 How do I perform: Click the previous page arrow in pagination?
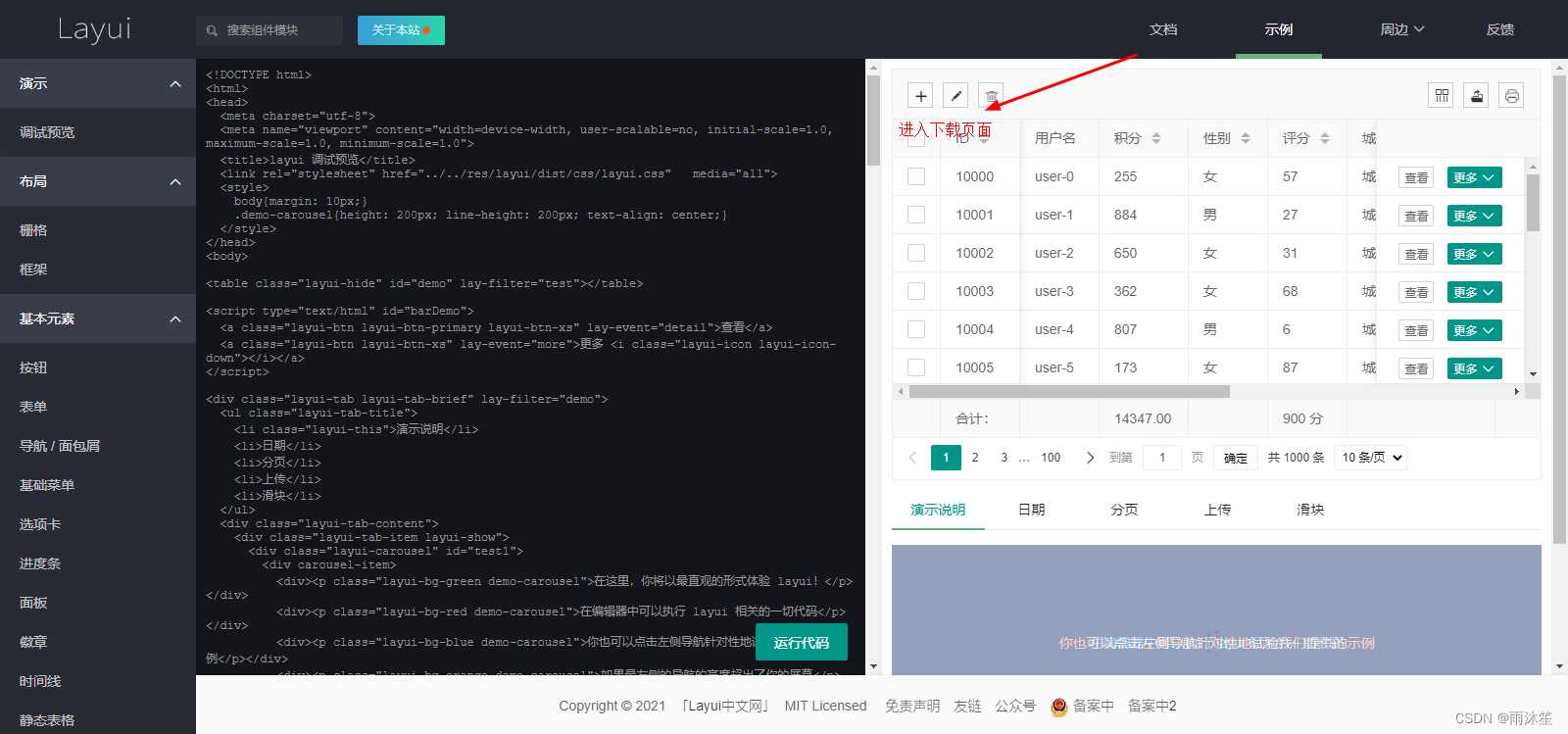click(912, 458)
